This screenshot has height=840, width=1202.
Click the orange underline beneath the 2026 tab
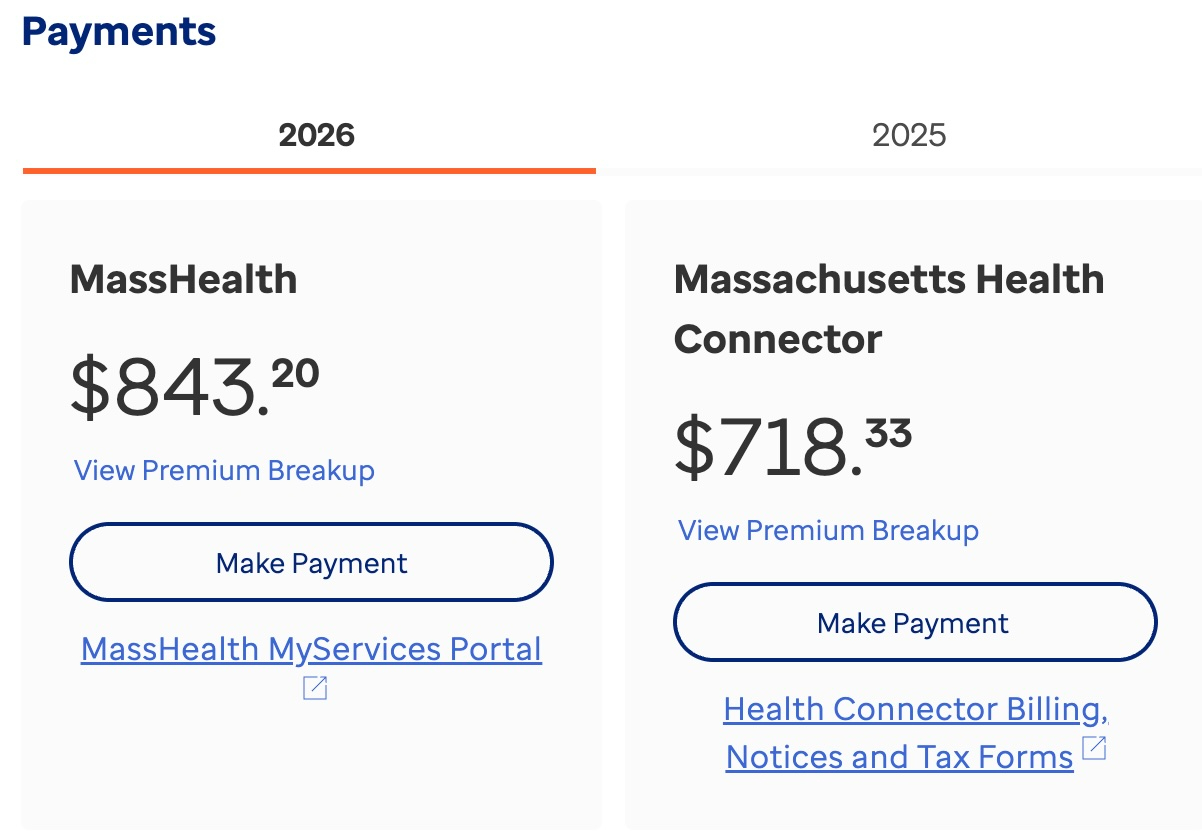coord(309,171)
